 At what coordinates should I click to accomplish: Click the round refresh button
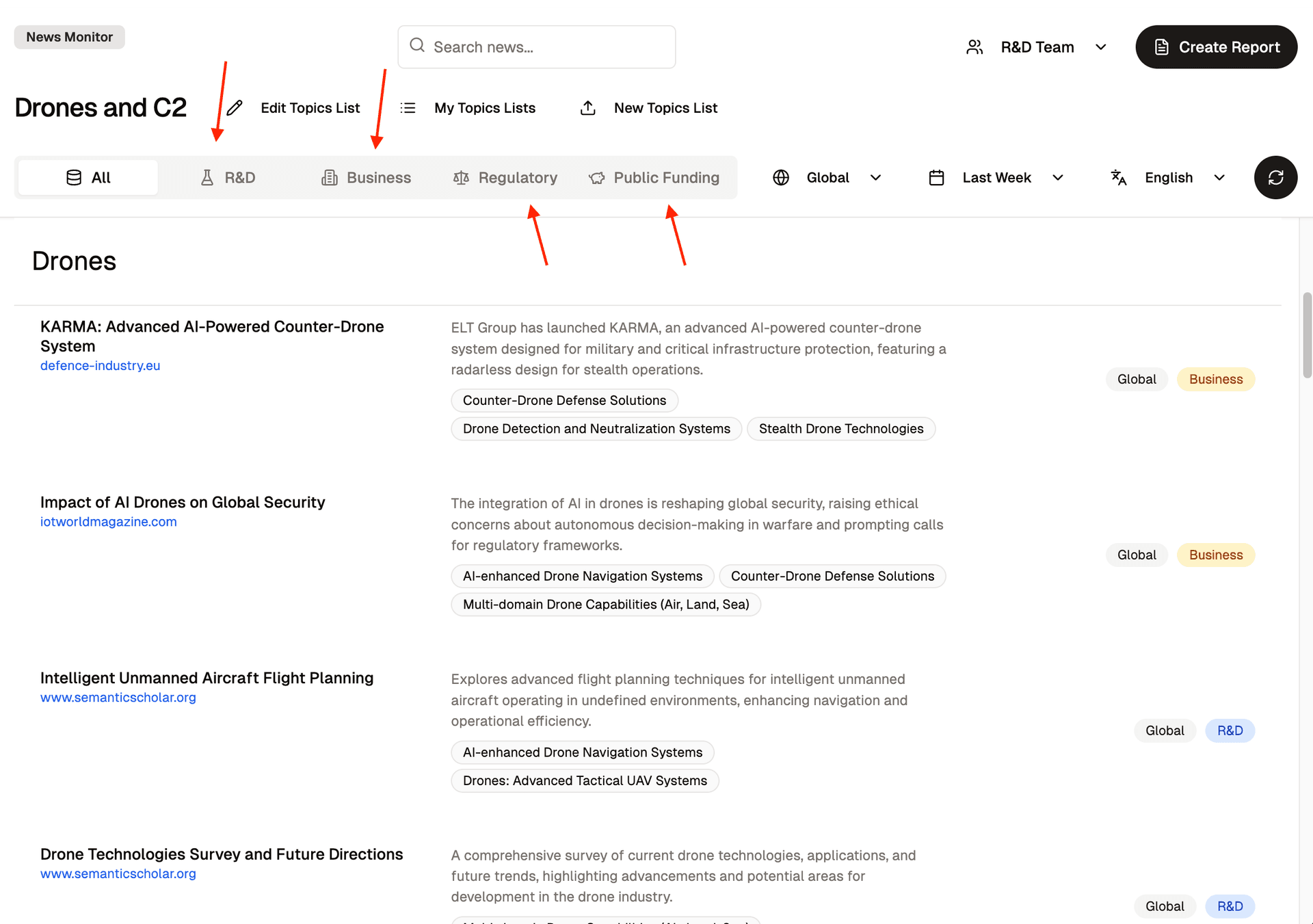1275,178
